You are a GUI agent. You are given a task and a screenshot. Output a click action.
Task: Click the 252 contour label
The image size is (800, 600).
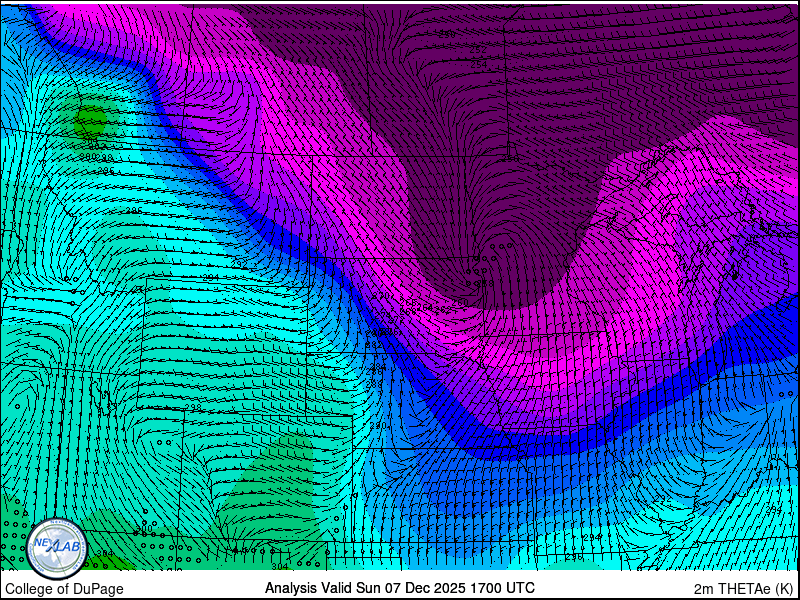tap(478, 50)
